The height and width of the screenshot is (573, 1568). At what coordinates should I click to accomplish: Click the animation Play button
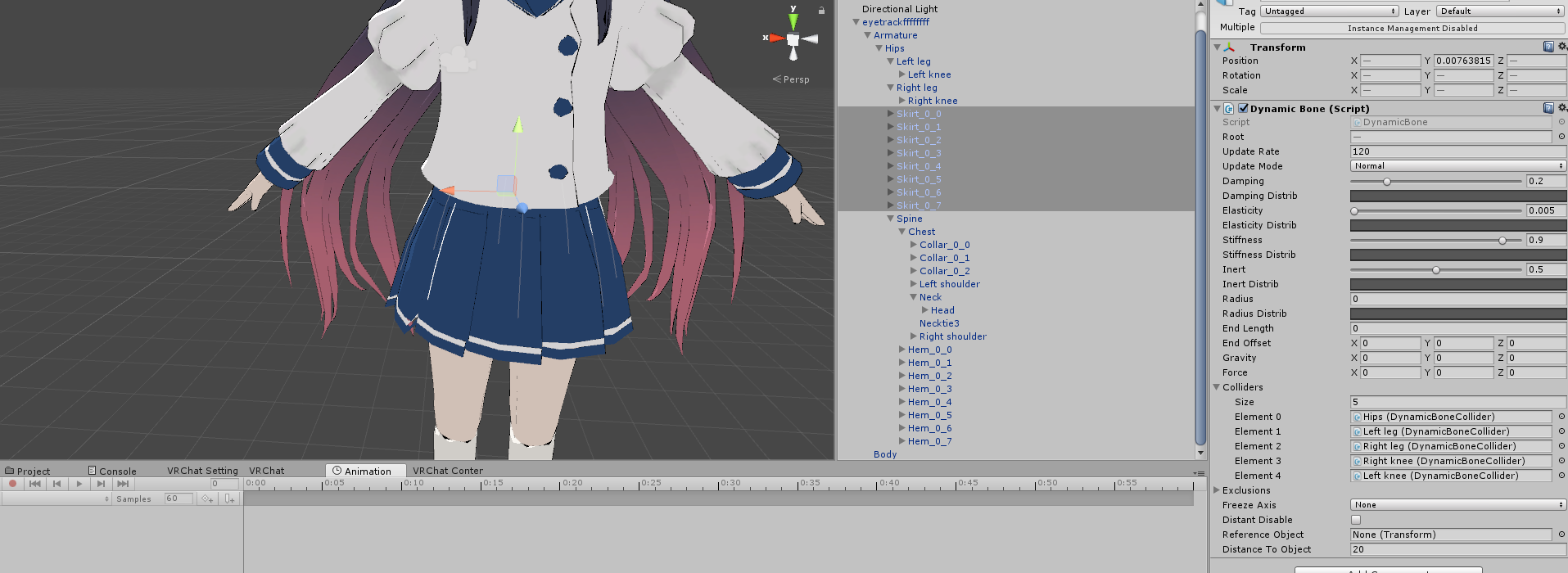[x=79, y=484]
